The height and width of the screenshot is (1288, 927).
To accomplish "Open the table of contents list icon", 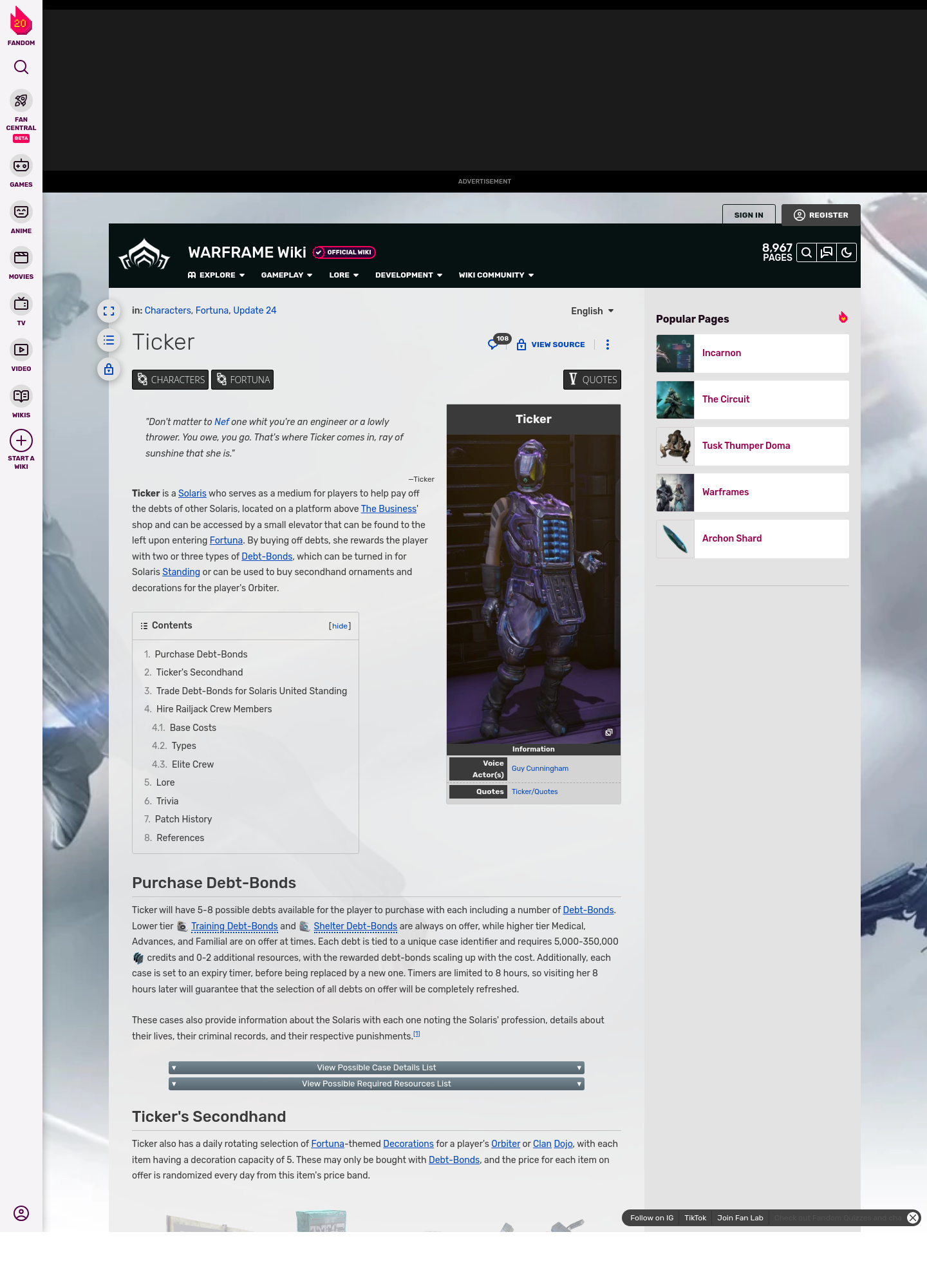I will pos(109,340).
